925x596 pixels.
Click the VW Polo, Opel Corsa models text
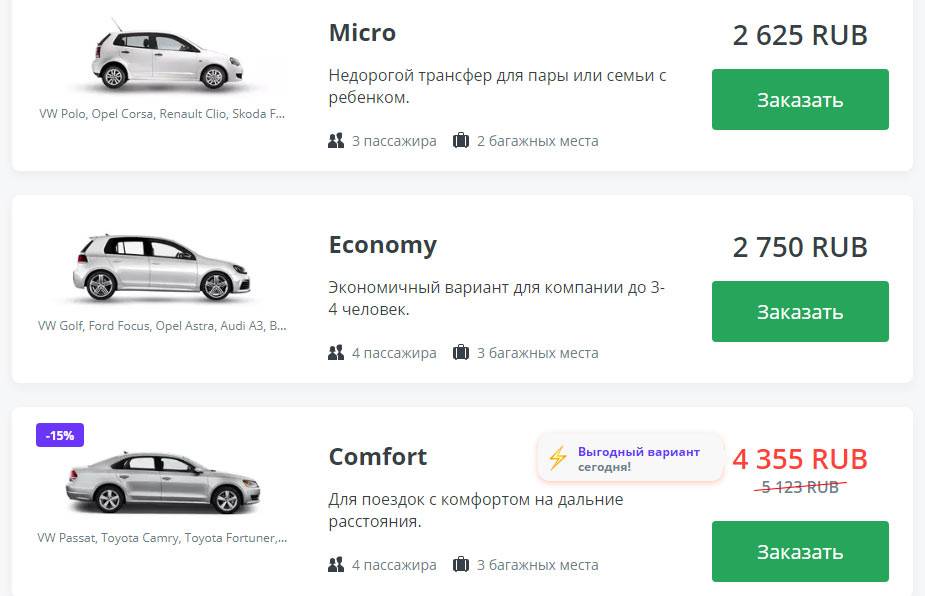pyautogui.click(x=162, y=114)
